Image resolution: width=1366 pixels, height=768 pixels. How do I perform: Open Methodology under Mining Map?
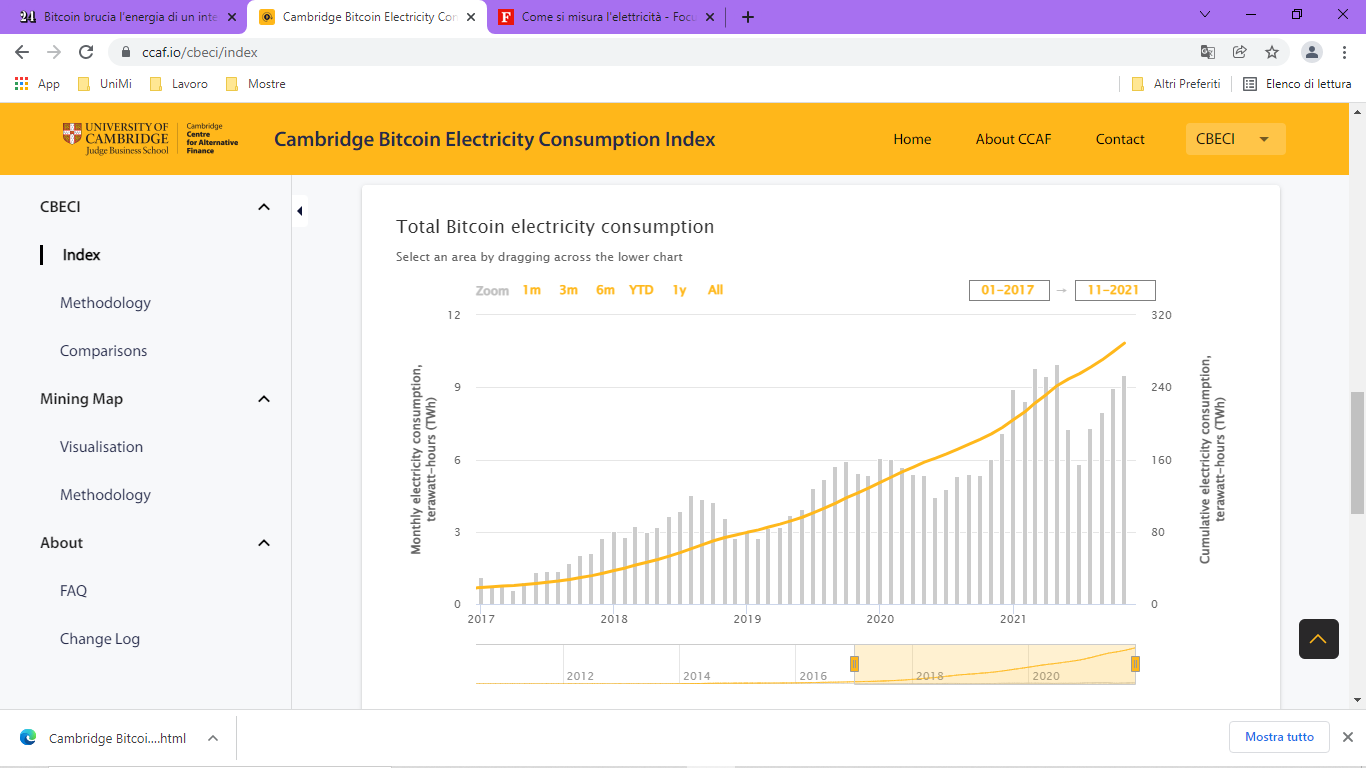(x=105, y=495)
